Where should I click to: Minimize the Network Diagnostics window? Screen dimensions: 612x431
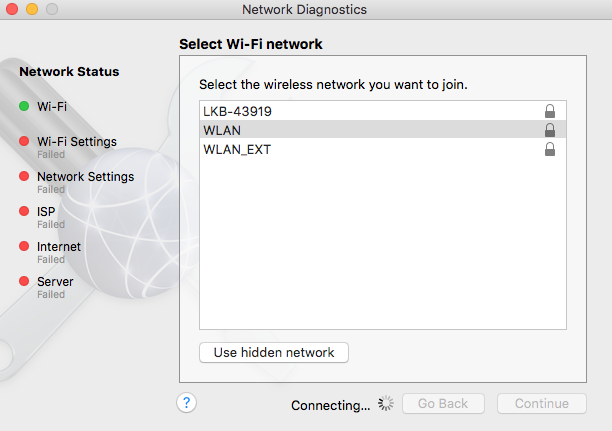point(30,9)
